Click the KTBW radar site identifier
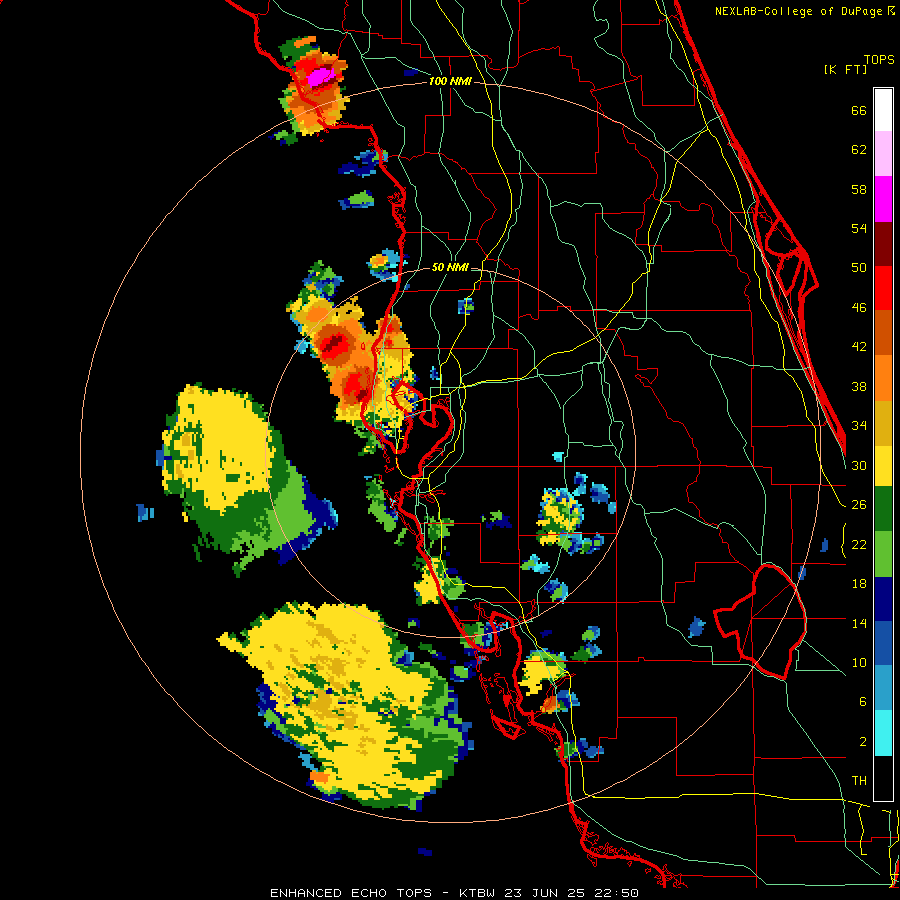Image resolution: width=900 pixels, height=900 pixels. (477, 893)
